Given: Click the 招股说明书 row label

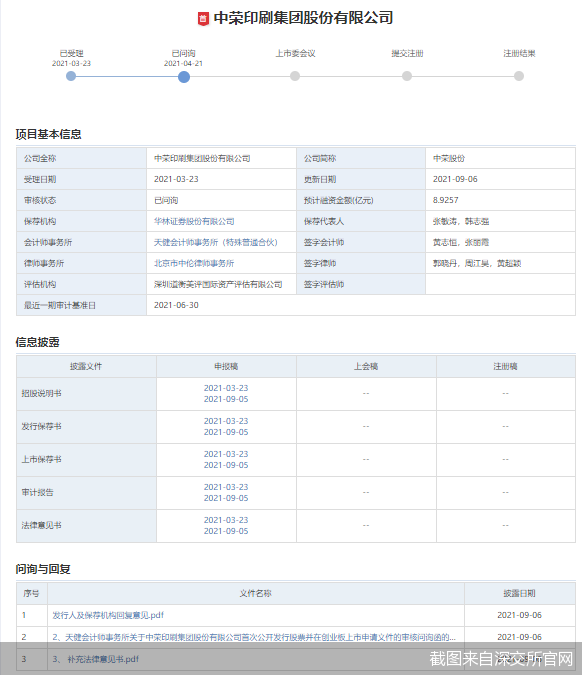Looking at the screenshot, I should coord(42,393).
